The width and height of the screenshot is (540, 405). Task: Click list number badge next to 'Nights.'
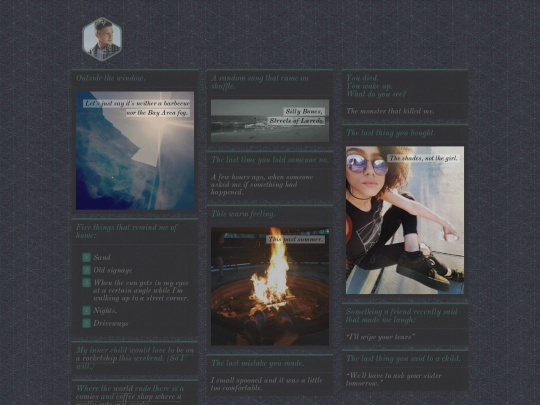tap(86, 310)
